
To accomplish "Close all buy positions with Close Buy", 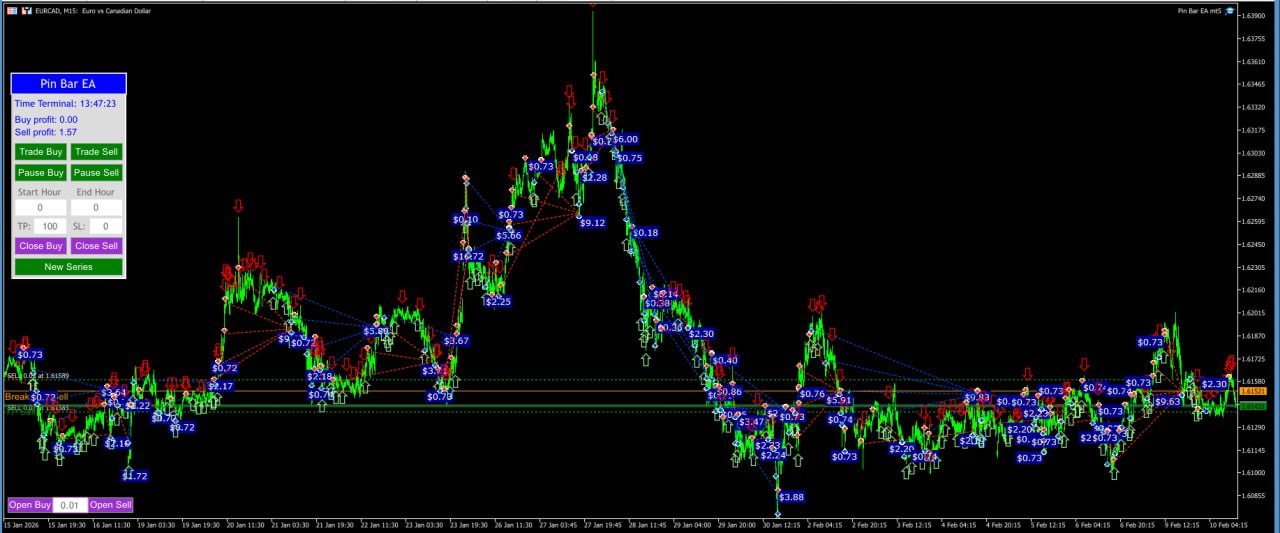I will tap(41, 246).
